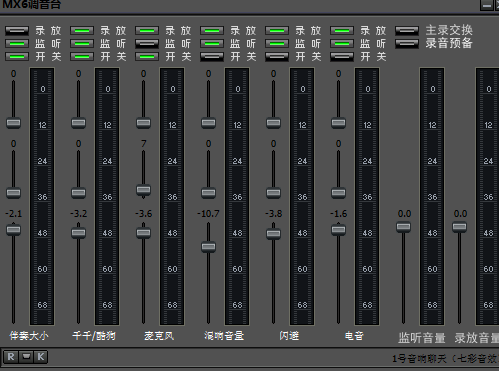Click the middle small fader of 电音 channel
The width and height of the screenshot is (499, 371).
pyautogui.click(x=339, y=193)
